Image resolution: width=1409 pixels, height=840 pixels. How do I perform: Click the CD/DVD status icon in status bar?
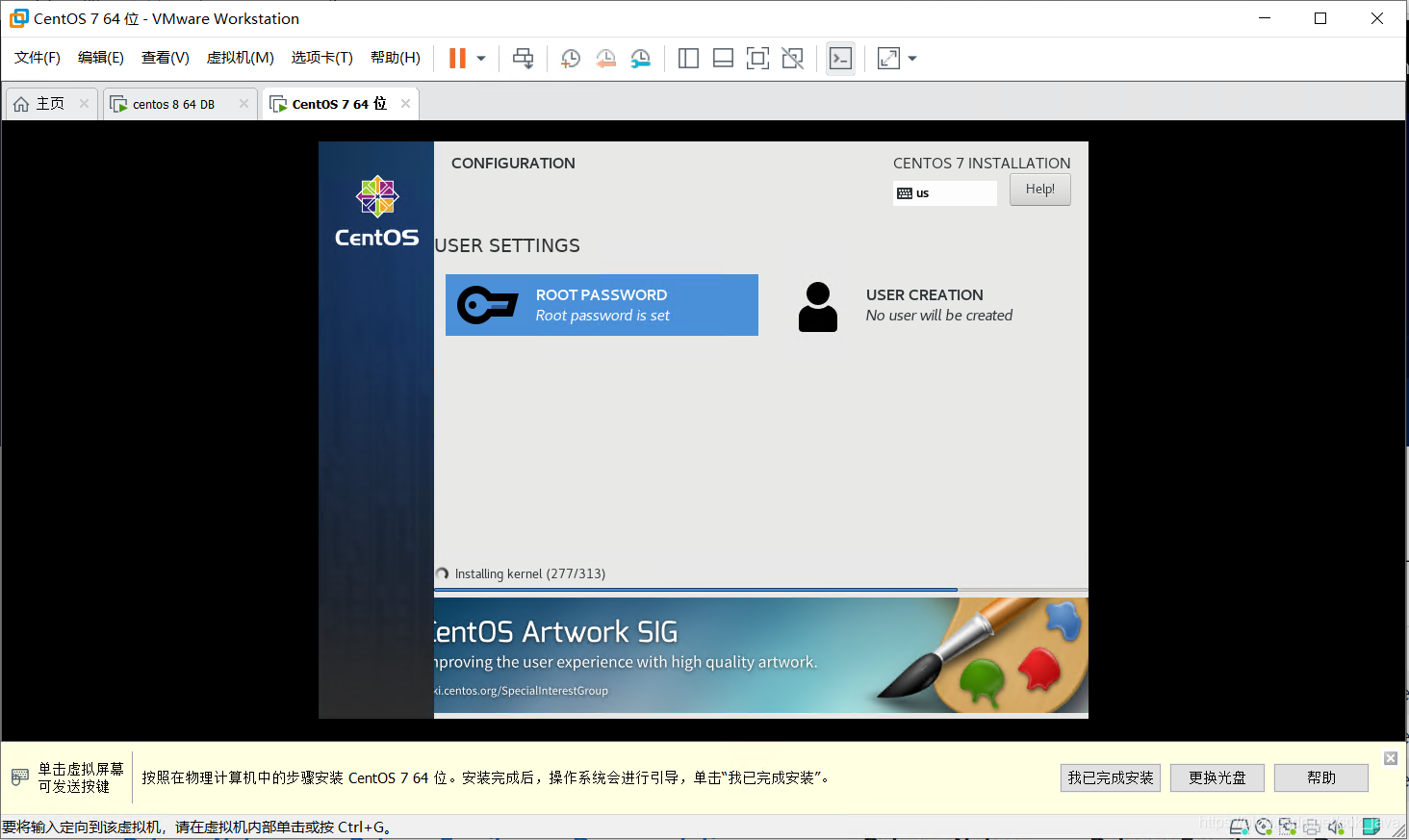click(x=1263, y=826)
